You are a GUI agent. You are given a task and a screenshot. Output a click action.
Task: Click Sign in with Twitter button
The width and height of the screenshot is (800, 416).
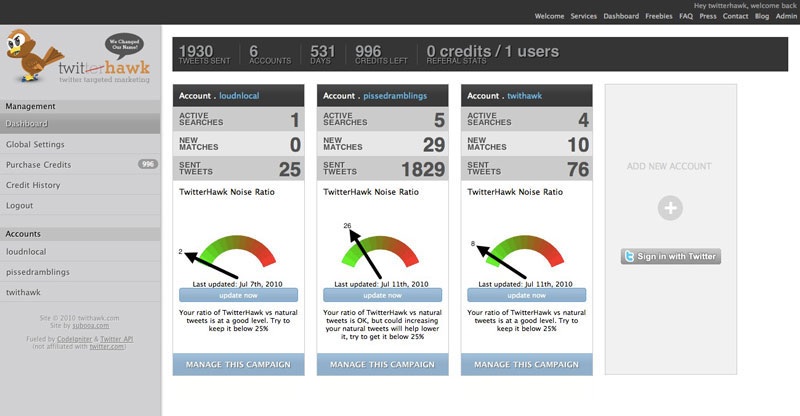pos(670,256)
